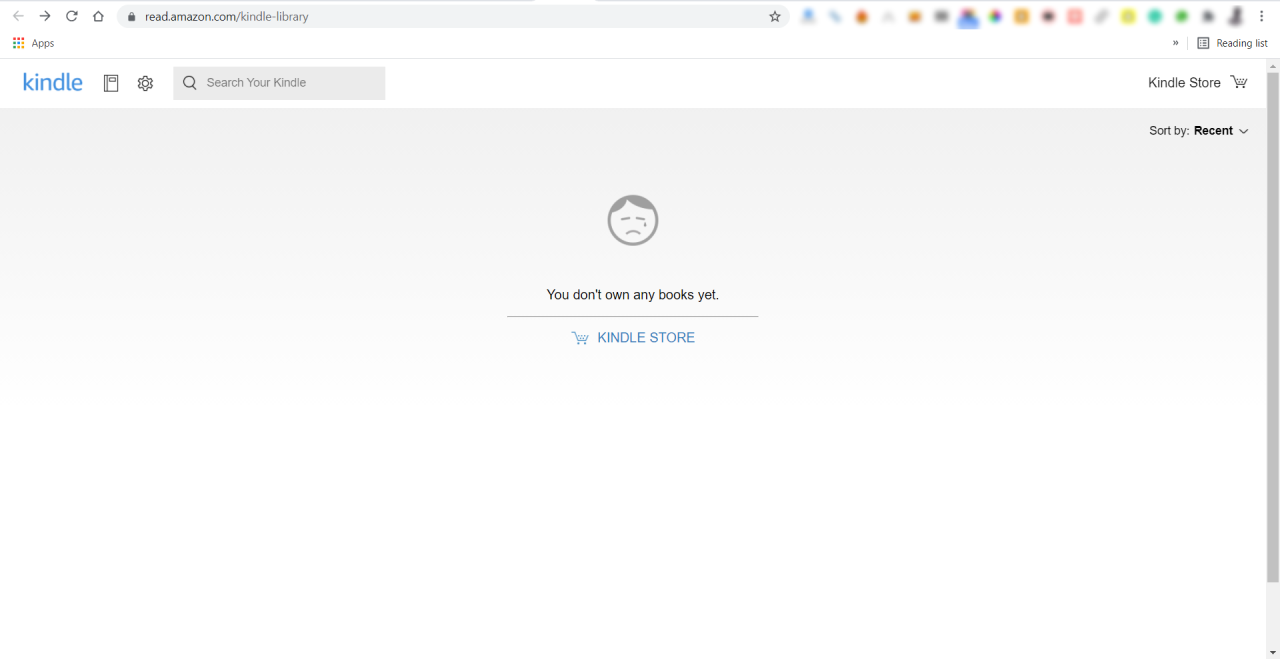The height and width of the screenshot is (659, 1280).
Task: Go forward in browser history
Action: (x=45, y=16)
